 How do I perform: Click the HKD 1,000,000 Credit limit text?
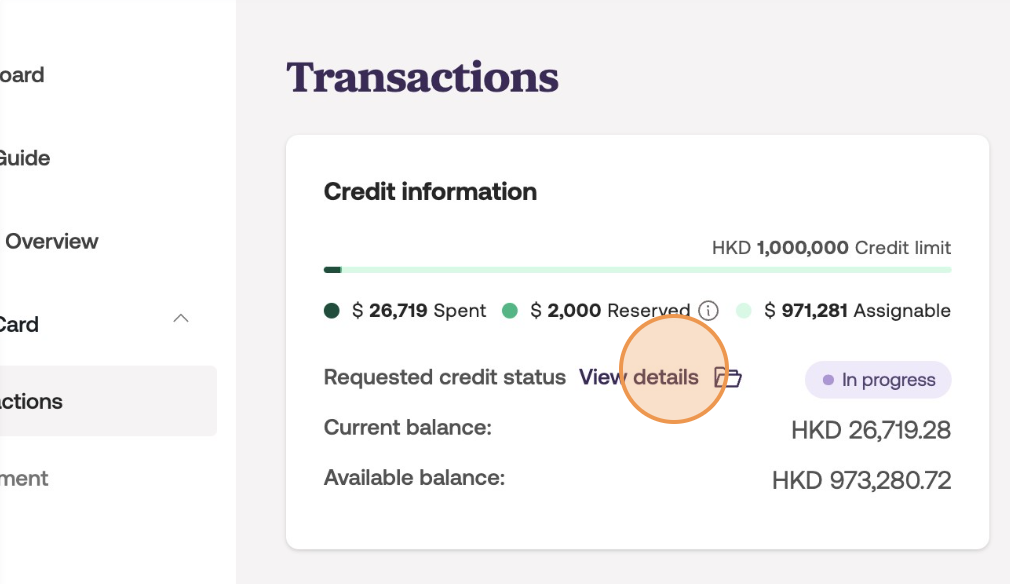click(831, 247)
